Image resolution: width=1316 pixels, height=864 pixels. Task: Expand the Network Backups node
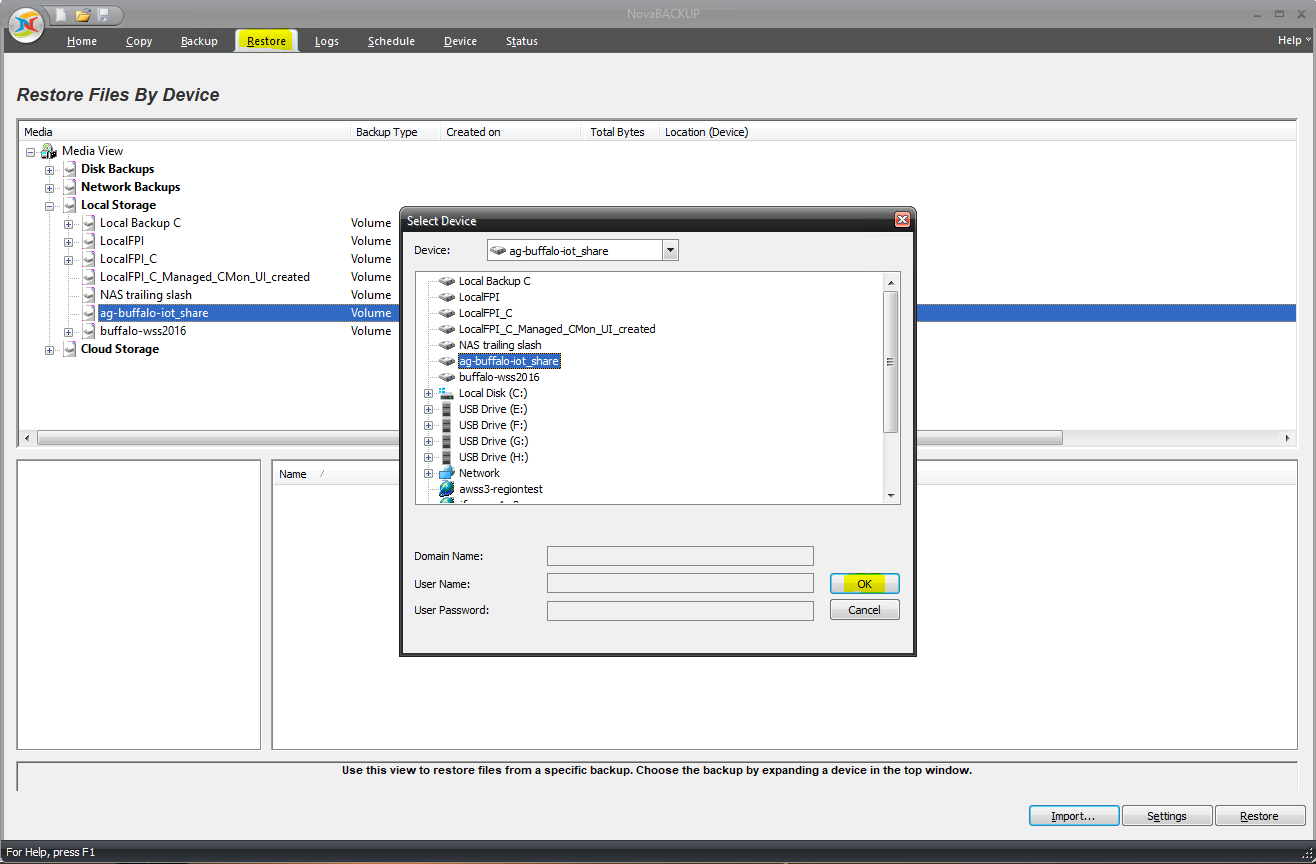coord(50,188)
